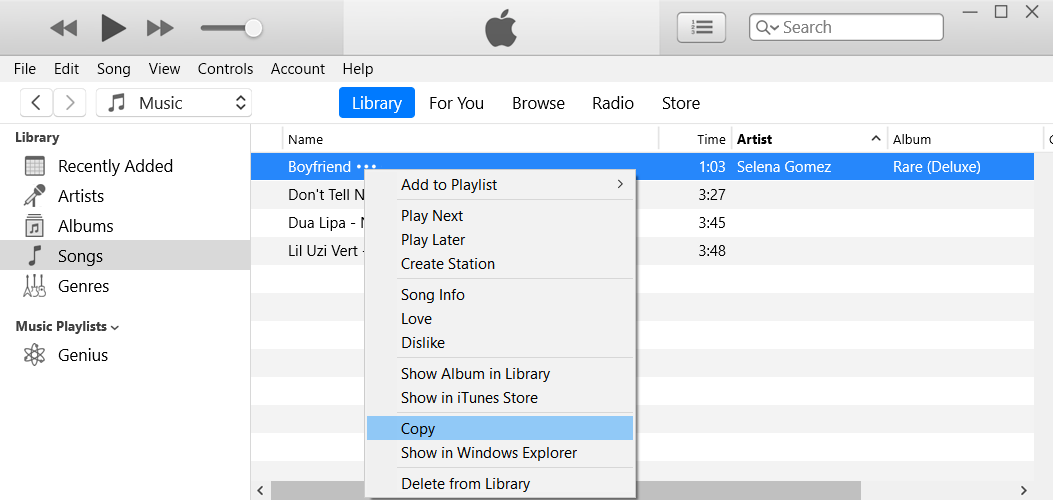Open the Genius playlist

click(125, 355)
